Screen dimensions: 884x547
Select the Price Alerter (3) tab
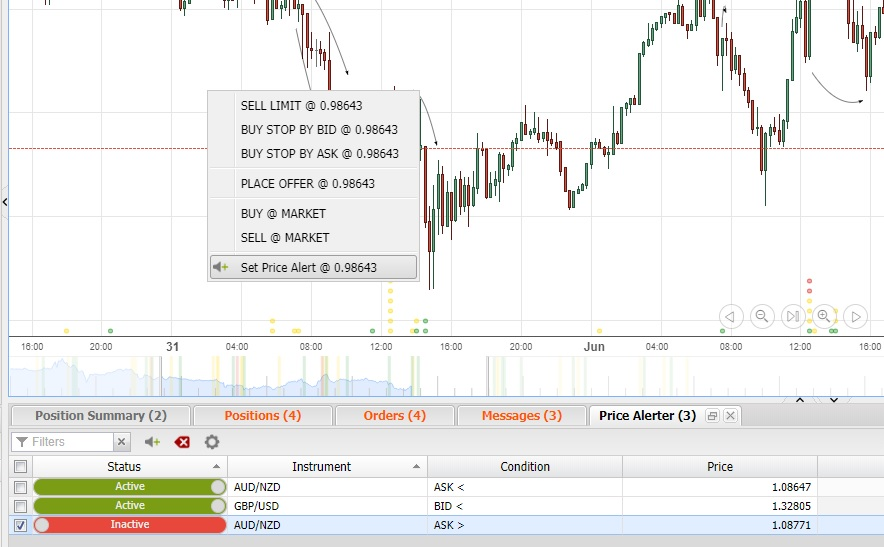(647, 416)
